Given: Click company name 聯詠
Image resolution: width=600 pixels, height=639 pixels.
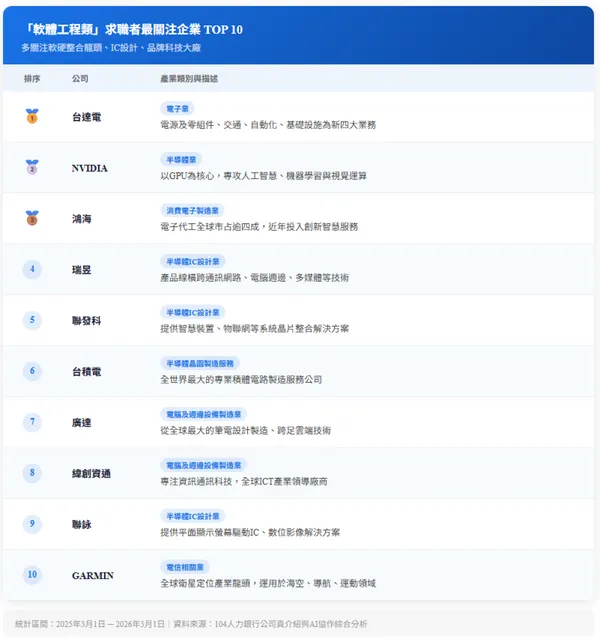Looking at the screenshot, I should (82, 524).
